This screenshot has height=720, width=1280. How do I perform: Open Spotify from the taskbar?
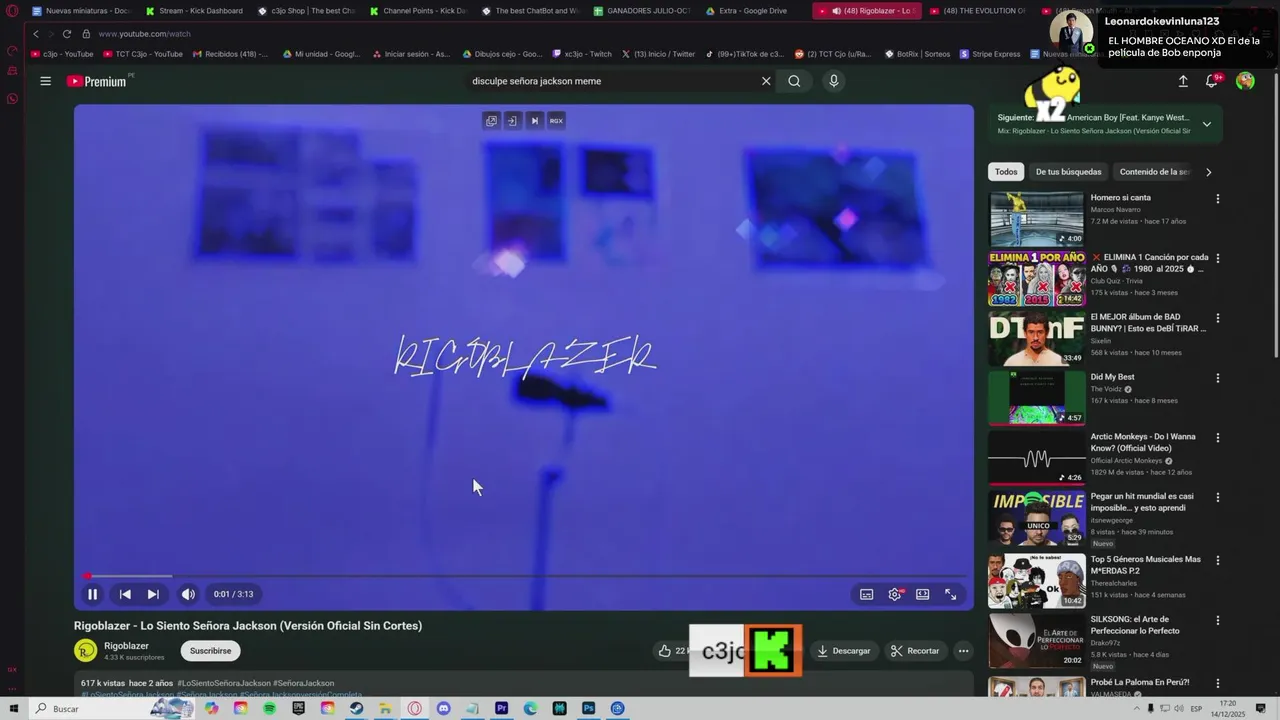270,708
